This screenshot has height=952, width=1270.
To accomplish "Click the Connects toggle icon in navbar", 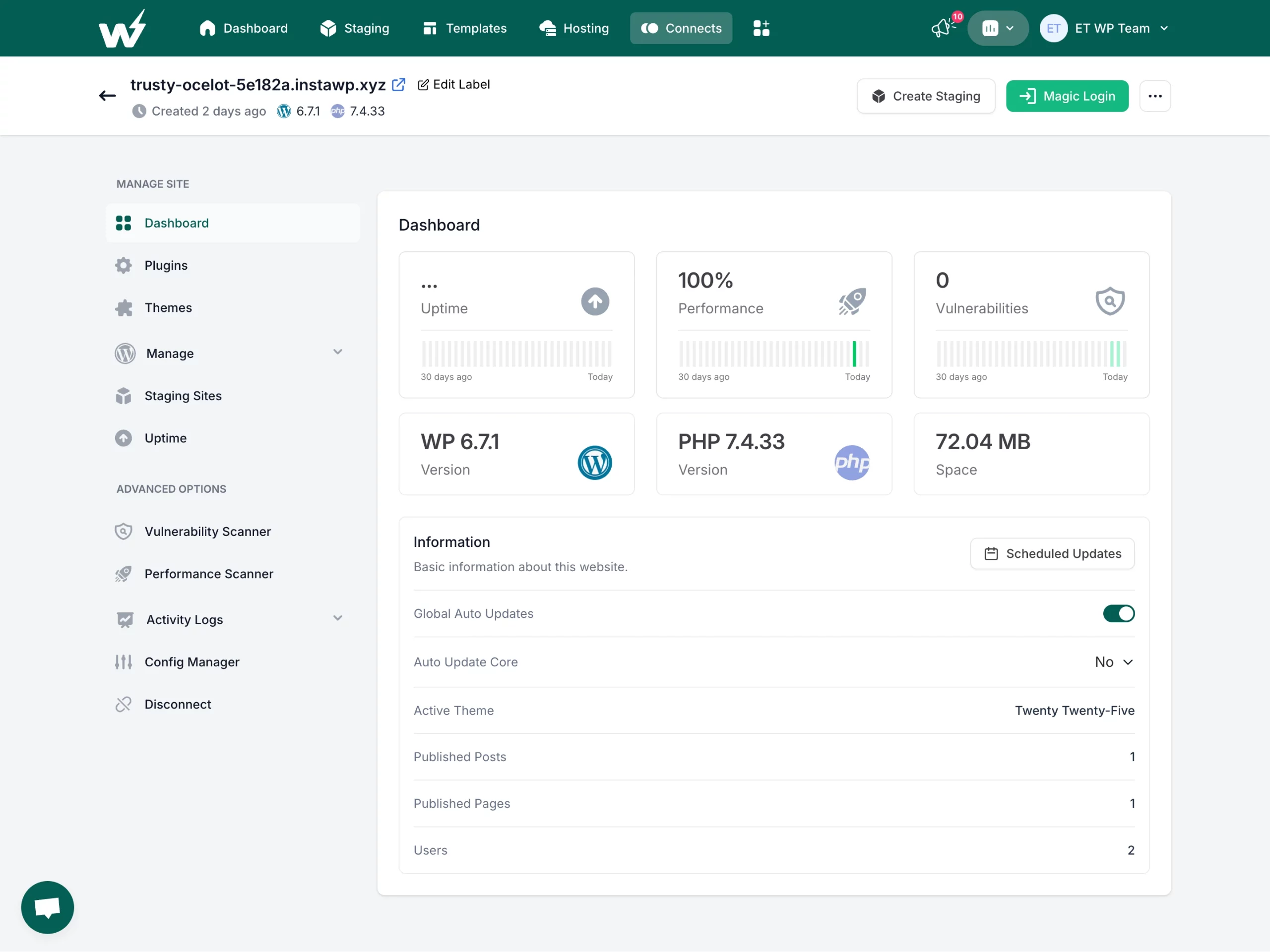I will [x=650, y=28].
